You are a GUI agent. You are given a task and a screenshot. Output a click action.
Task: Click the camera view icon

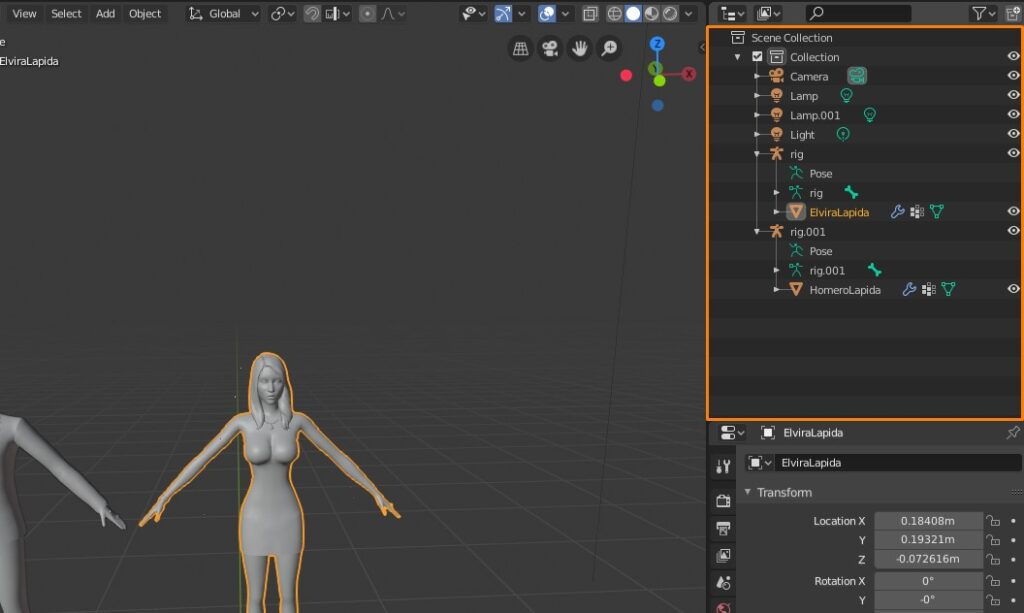pyautogui.click(x=550, y=48)
